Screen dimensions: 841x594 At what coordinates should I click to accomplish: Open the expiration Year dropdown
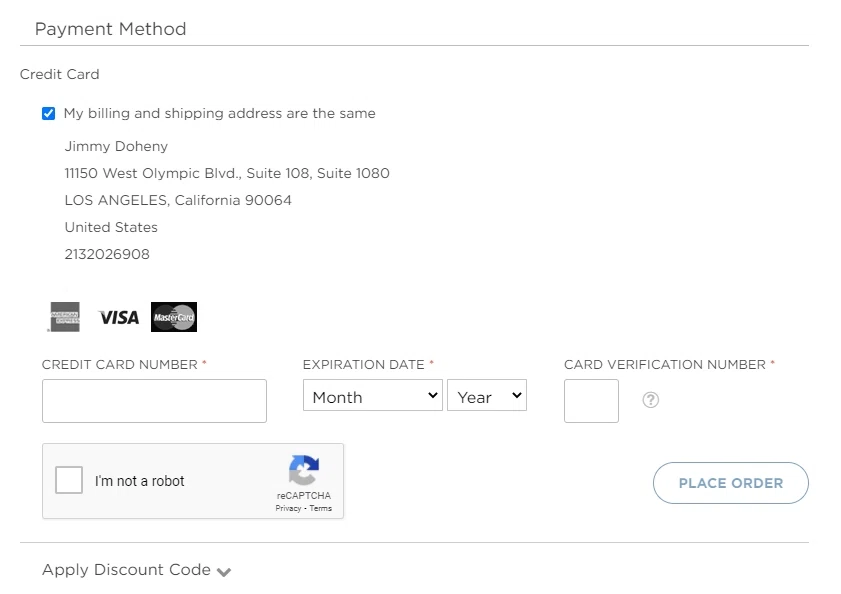tap(487, 396)
